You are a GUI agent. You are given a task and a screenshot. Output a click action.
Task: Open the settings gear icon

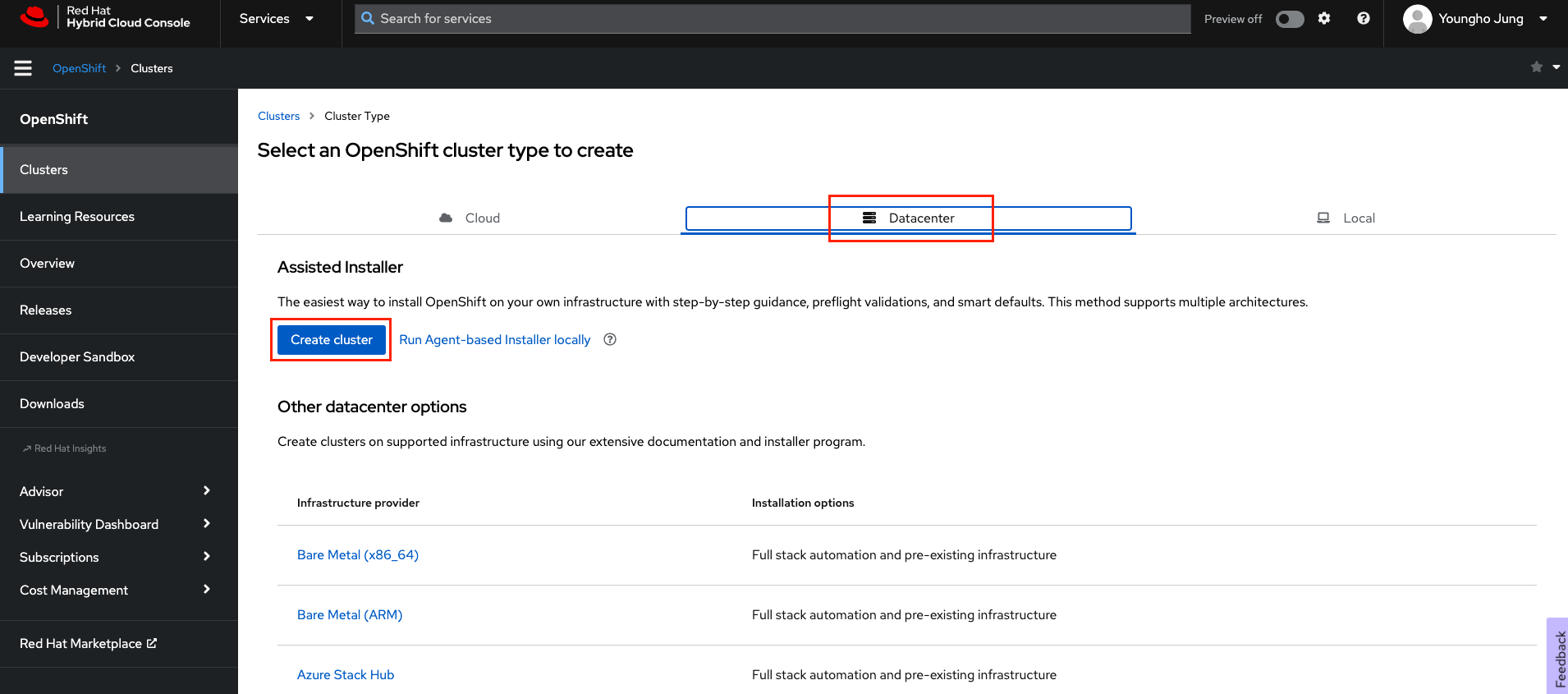[x=1324, y=18]
